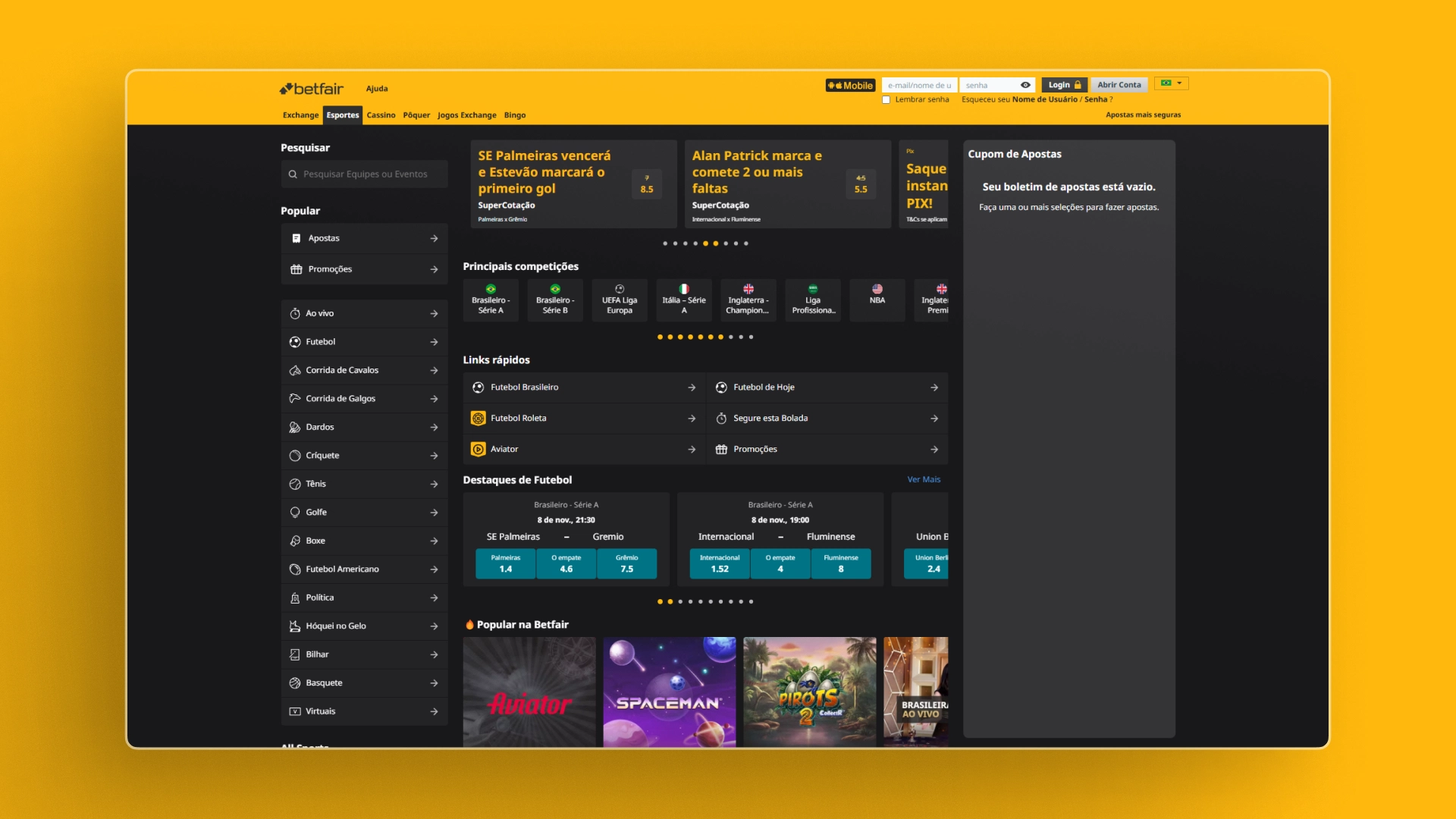Screen dimensions: 1456x819
Task: Click the Futebol de Hoje ball icon
Action: point(721,388)
